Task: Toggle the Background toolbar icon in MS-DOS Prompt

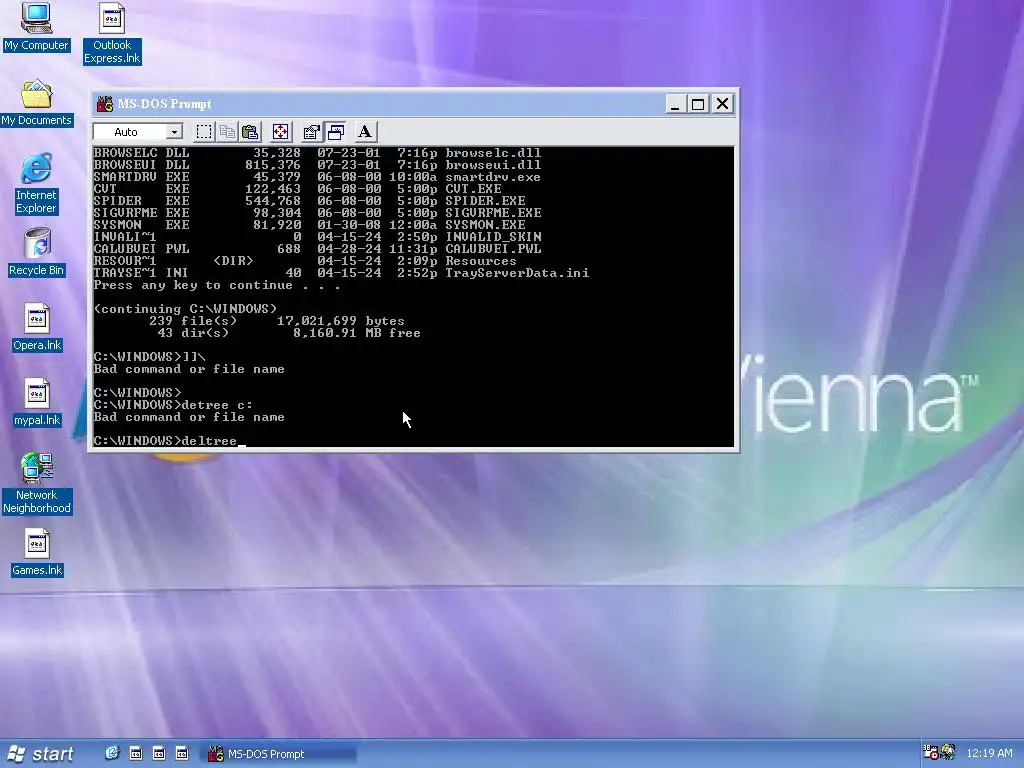Action: (336, 132)
